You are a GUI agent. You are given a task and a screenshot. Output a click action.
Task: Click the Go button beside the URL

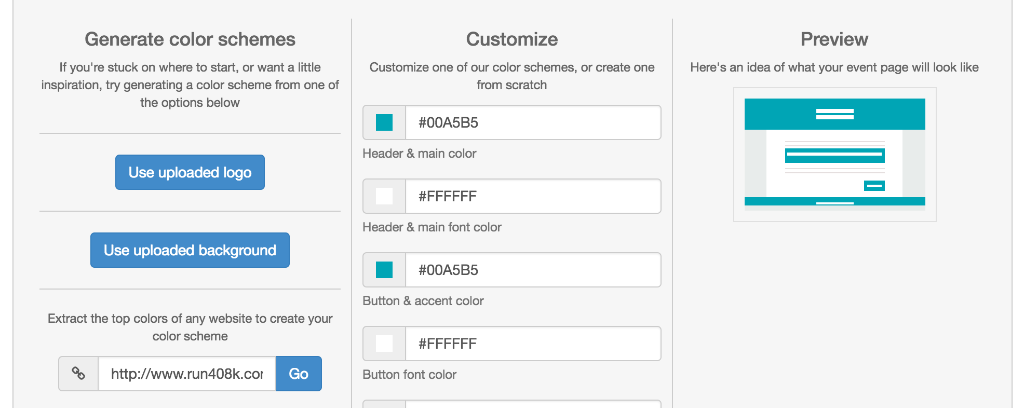point(298,373)
